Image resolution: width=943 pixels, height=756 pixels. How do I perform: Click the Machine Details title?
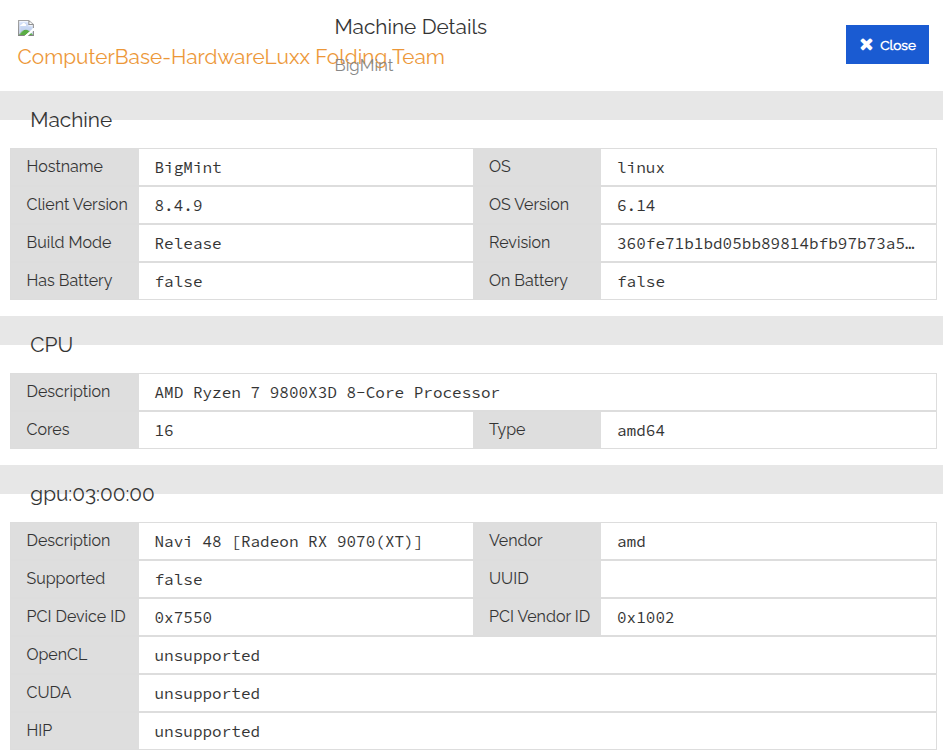[x=411, y=26]
